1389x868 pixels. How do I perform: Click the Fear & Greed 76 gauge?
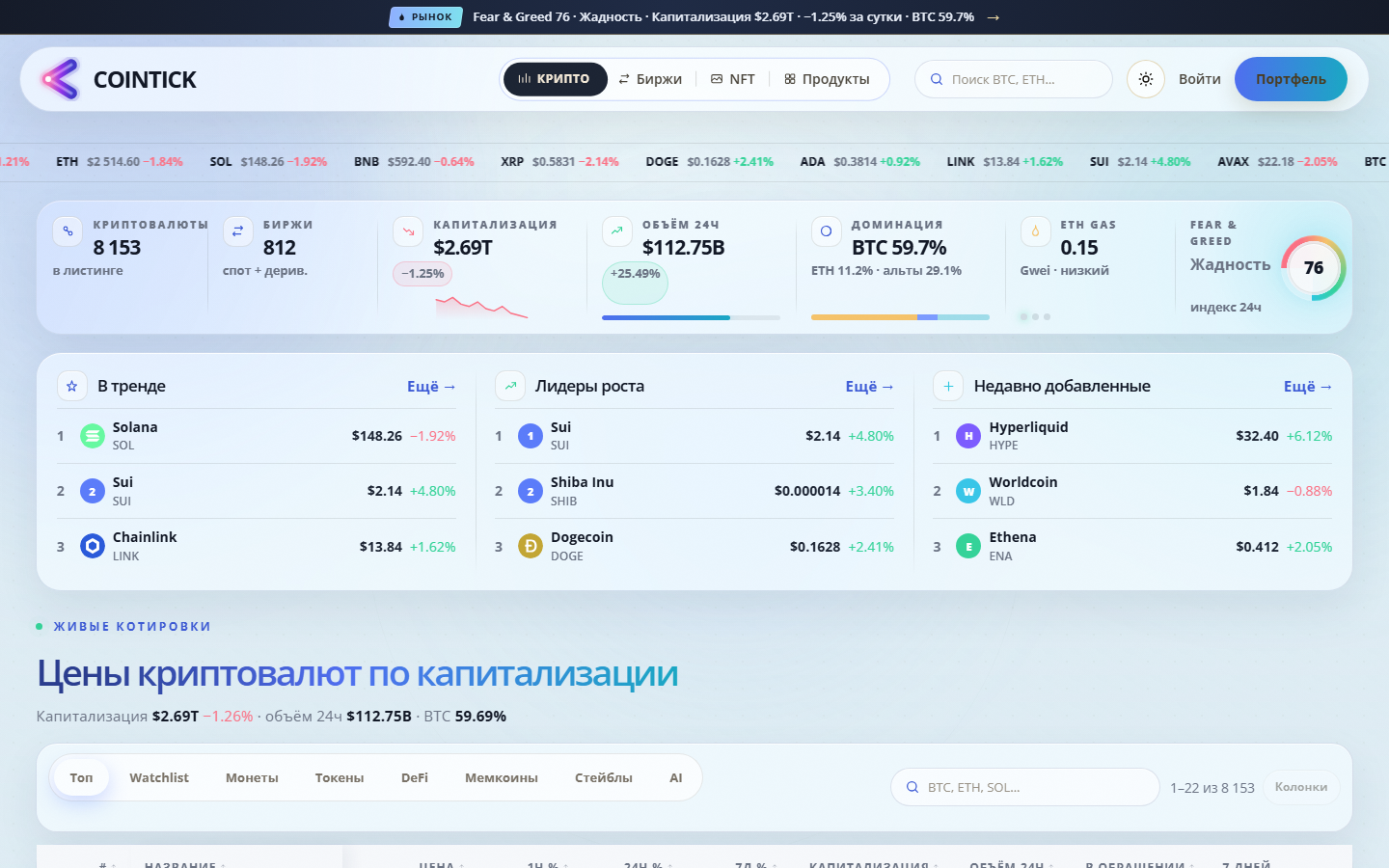coord(1313,267)
